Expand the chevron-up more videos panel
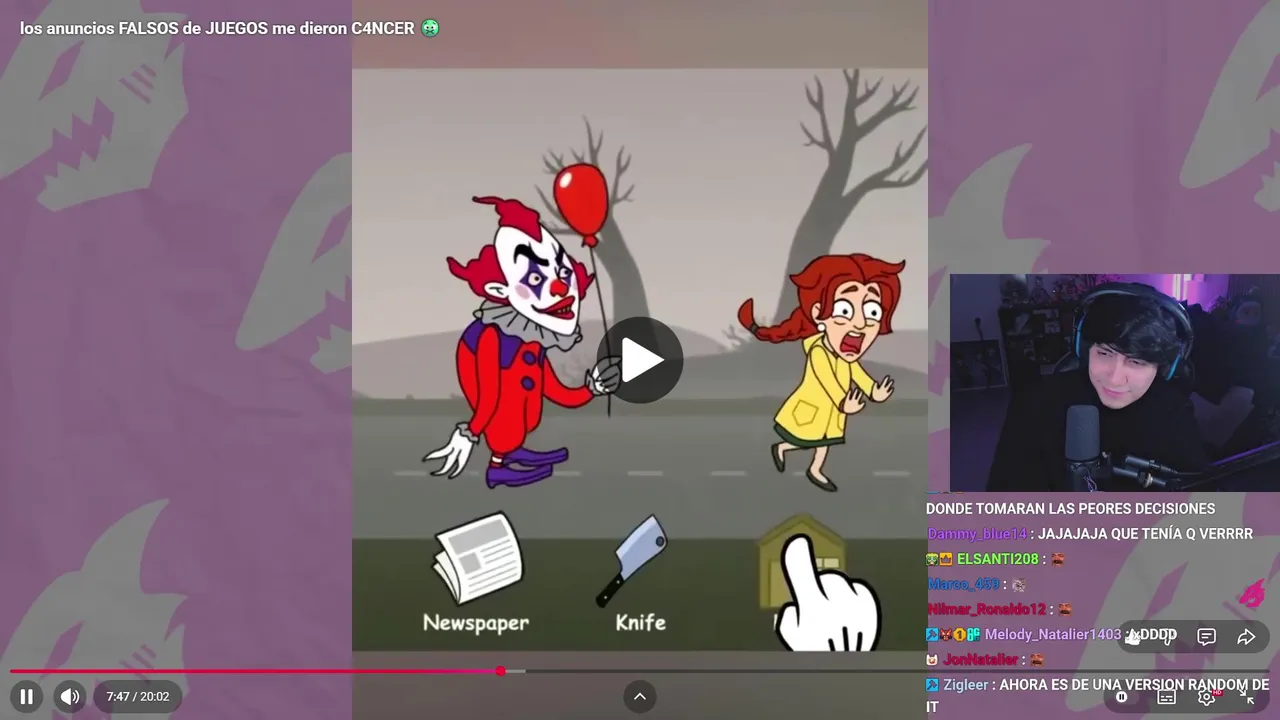The height and width of the screenshot is (720, 1280). (640, 696)
